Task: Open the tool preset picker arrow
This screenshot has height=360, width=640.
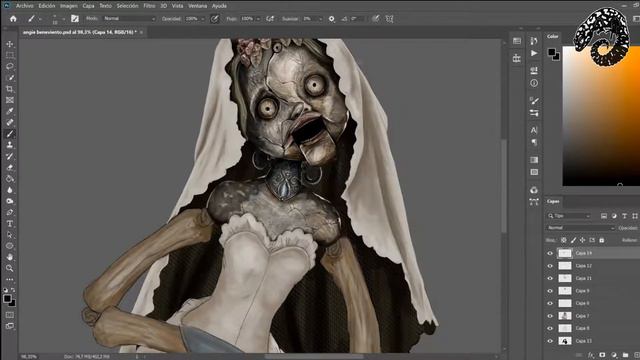Action: click(x=40, y=19)
